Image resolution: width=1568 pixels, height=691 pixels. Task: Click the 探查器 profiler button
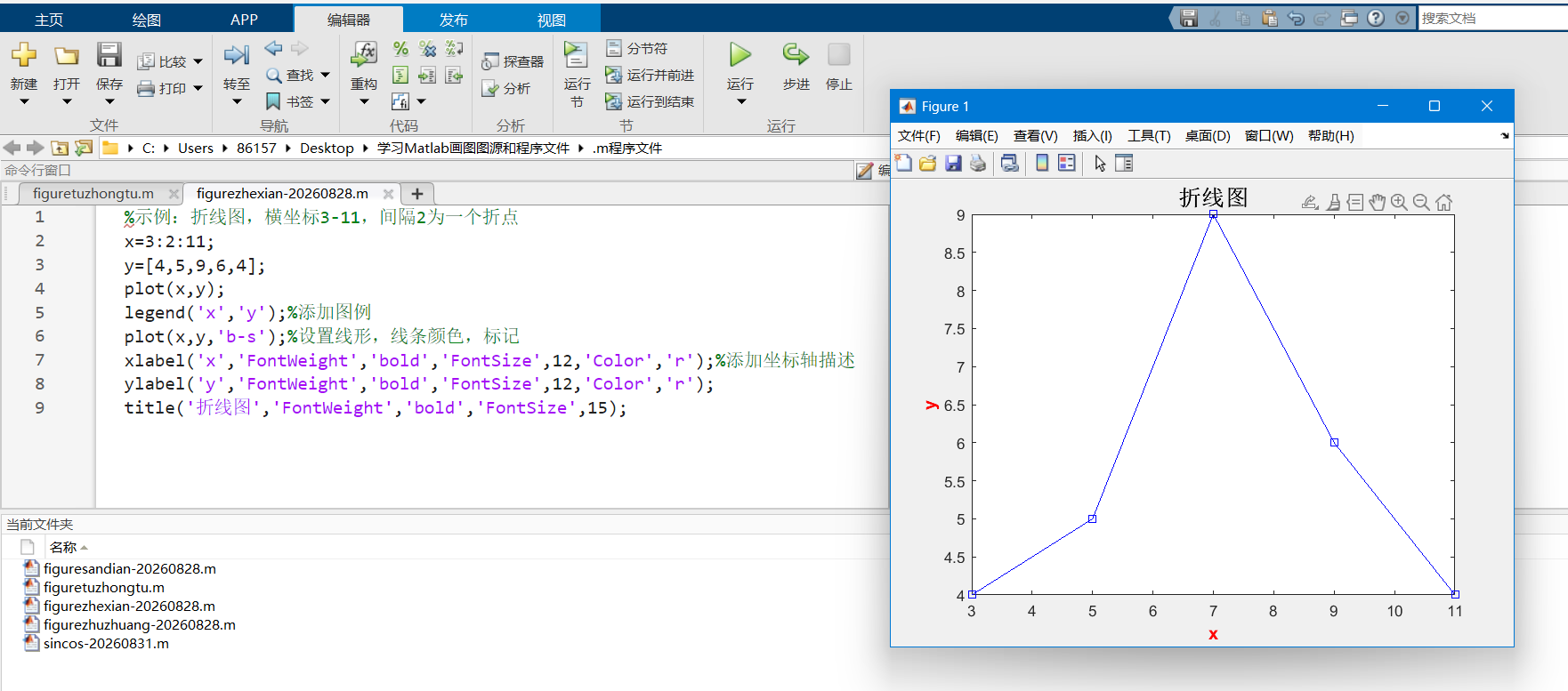tap(513, 61)
